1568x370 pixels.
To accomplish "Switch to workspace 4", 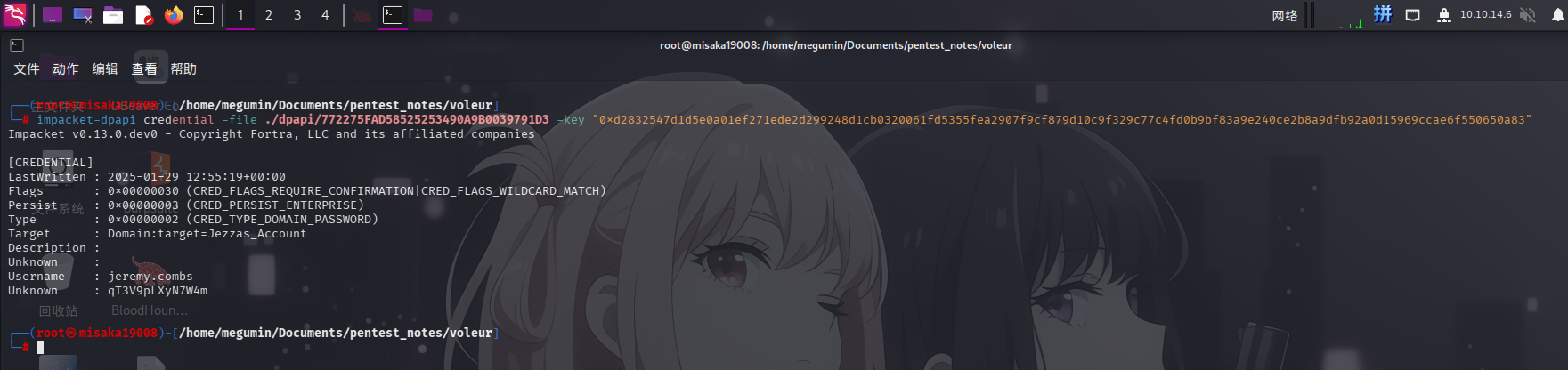I will point(325,15).
